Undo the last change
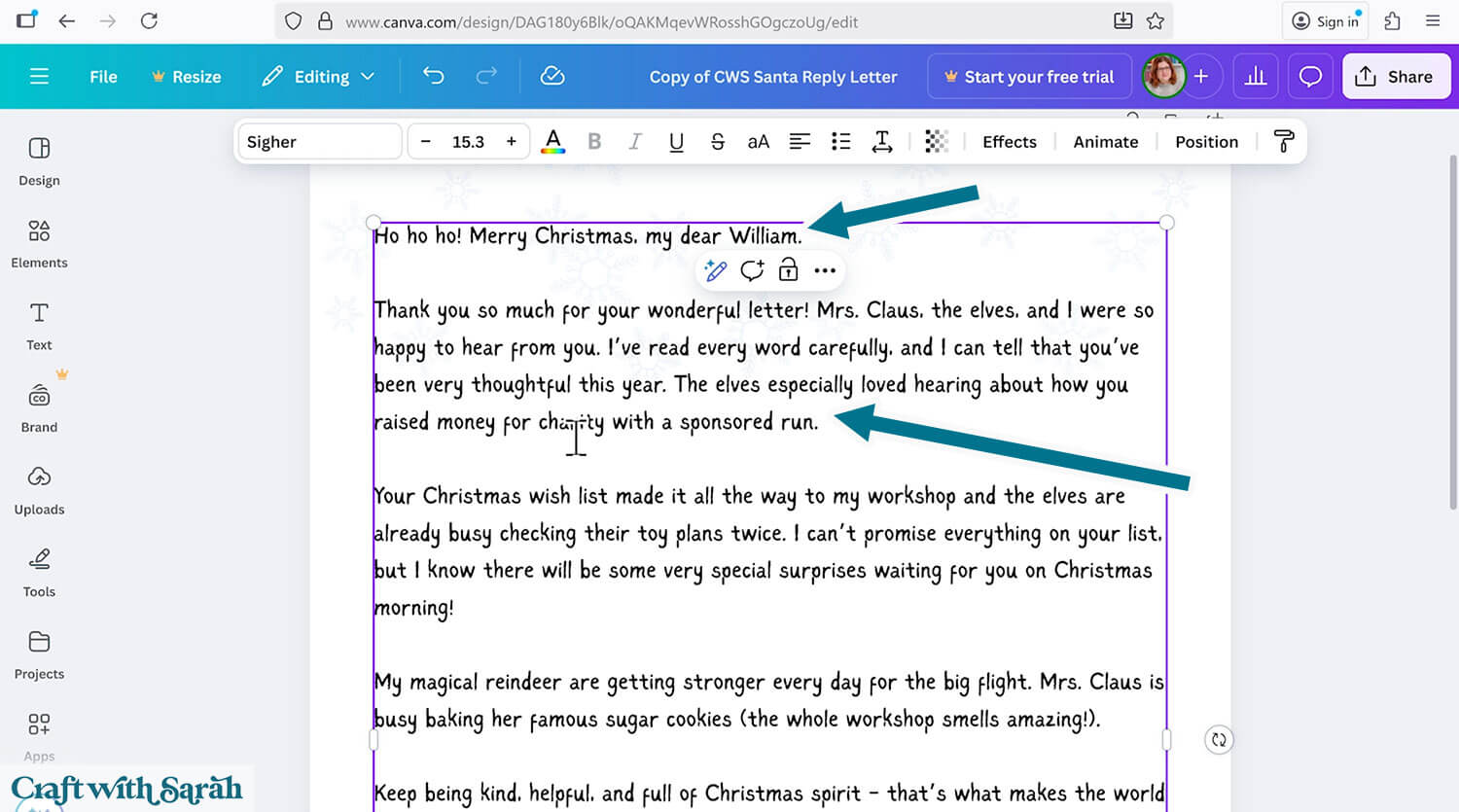This screenshot has height=812, width=1459. click(x=433, y=76)
